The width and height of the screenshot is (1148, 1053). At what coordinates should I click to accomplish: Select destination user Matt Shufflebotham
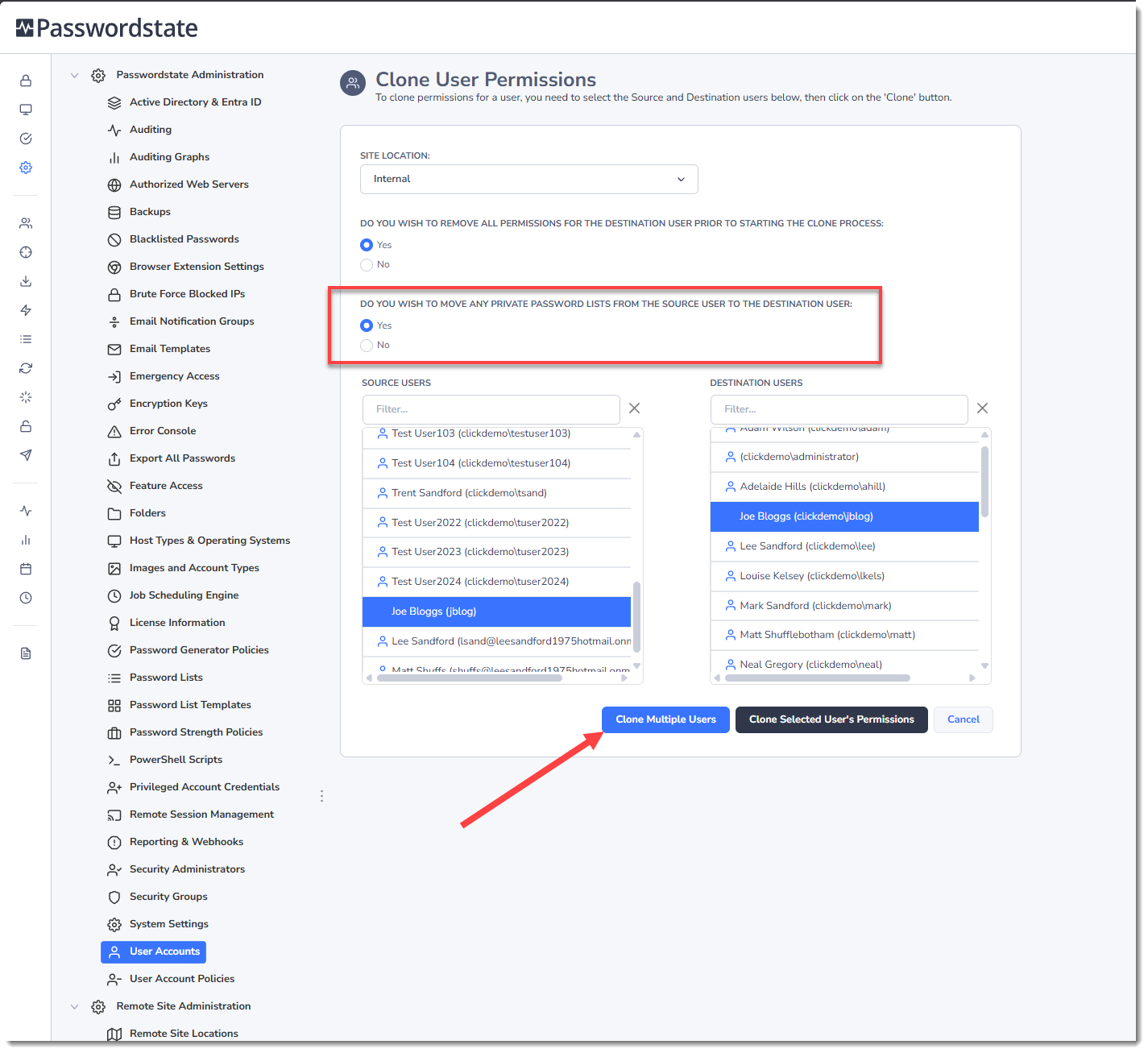(x=844, y=635)
